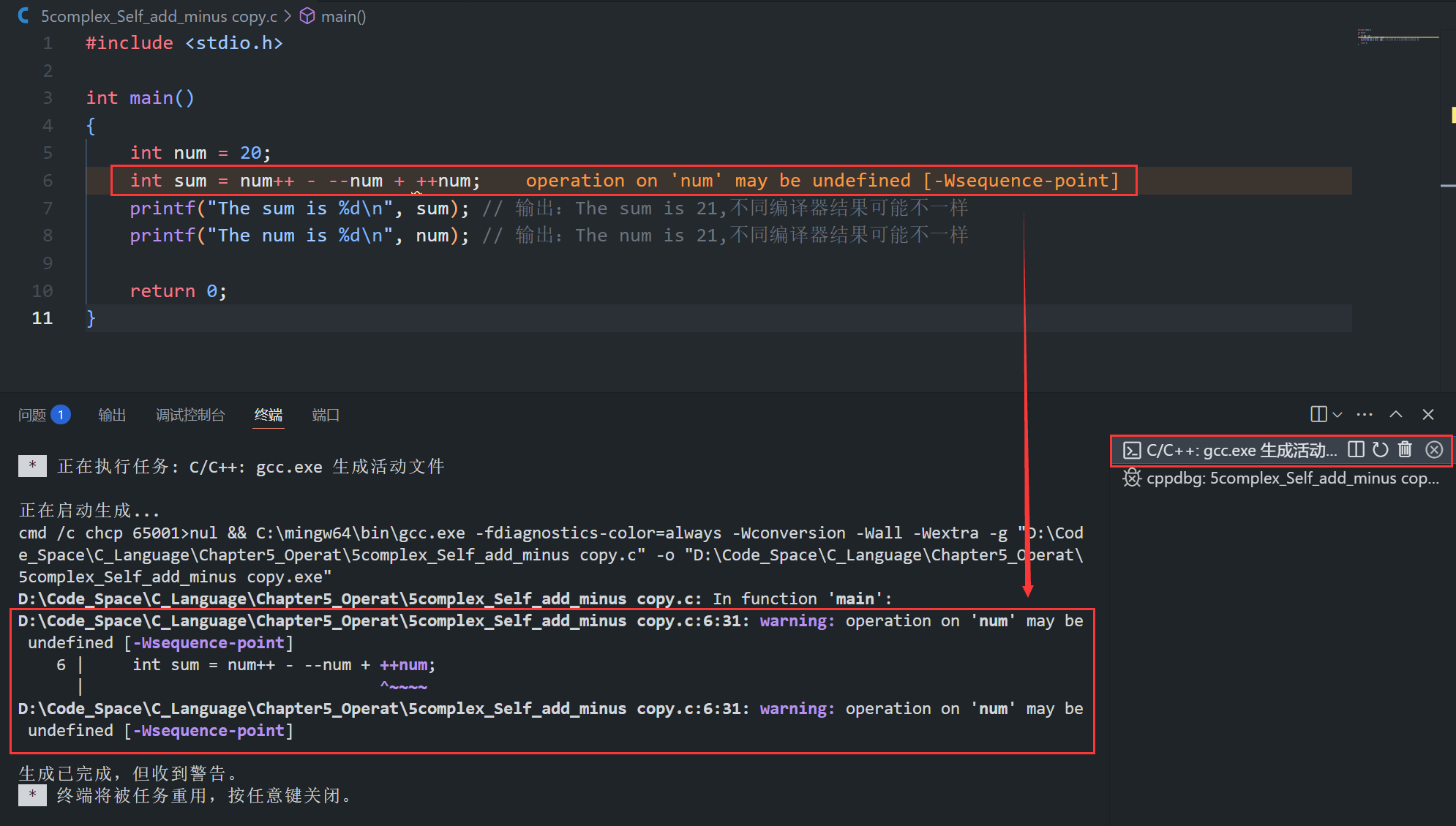
Task: Click line number 6 in the gutter
Action: [48, 181]
